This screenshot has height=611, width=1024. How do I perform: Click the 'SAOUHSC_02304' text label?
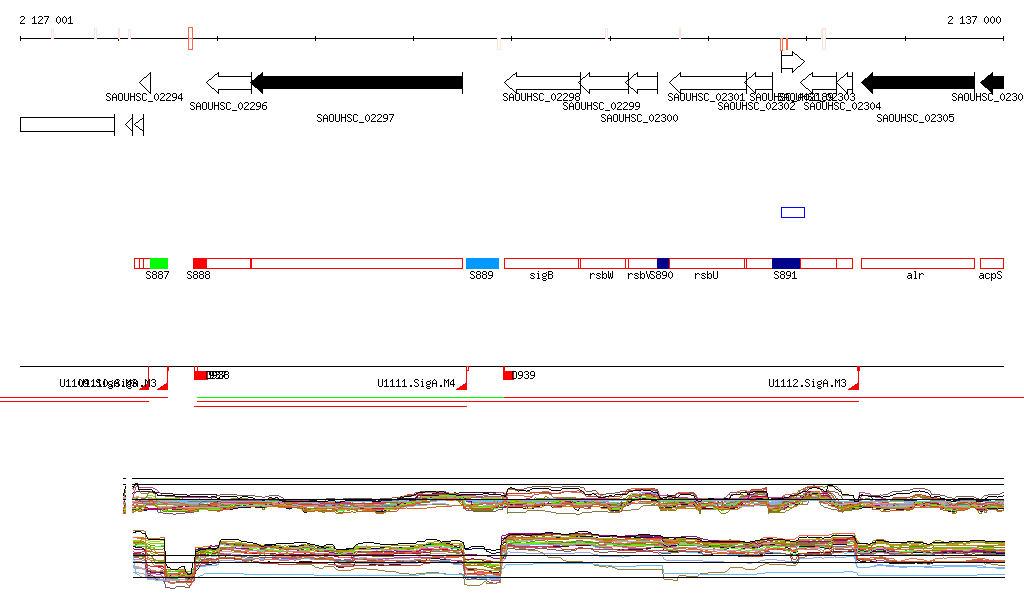click(842, 106)
